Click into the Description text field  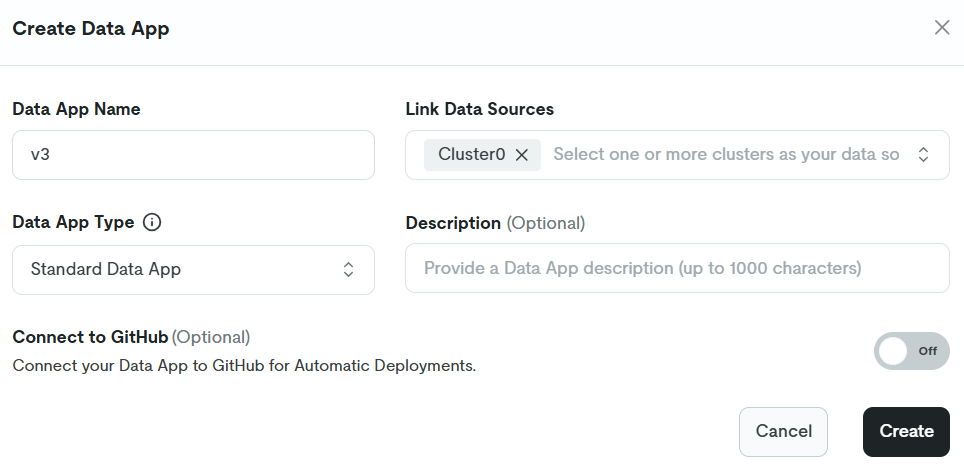pos(676,268)
